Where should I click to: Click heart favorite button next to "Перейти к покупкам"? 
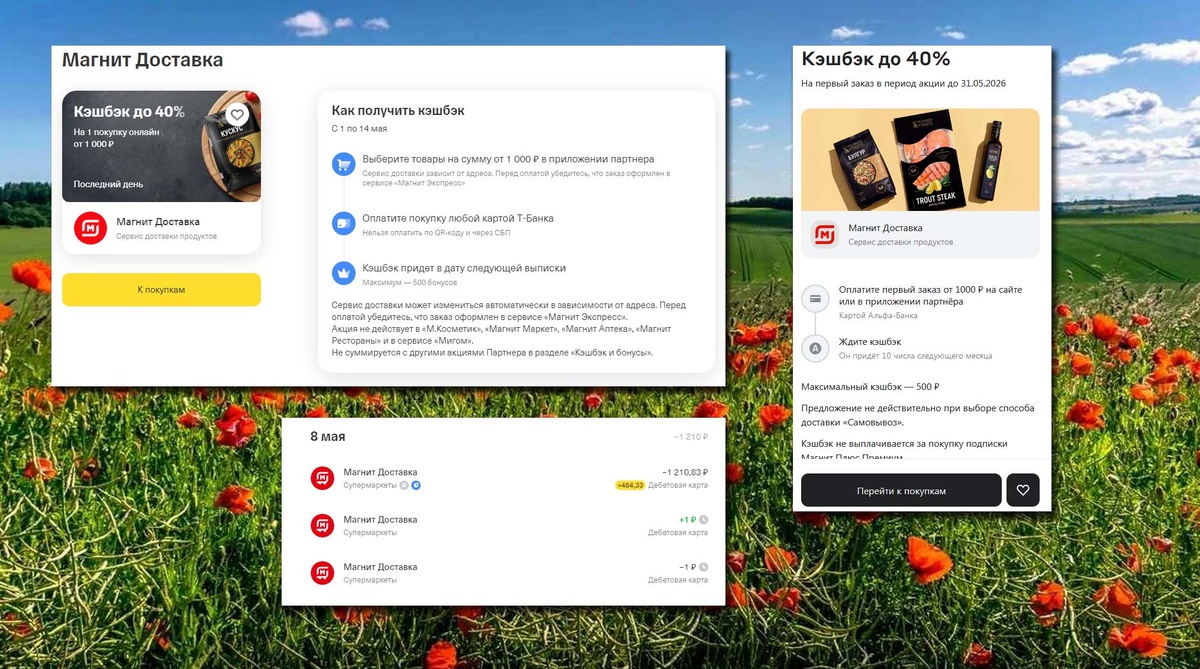click(1023, 490)
